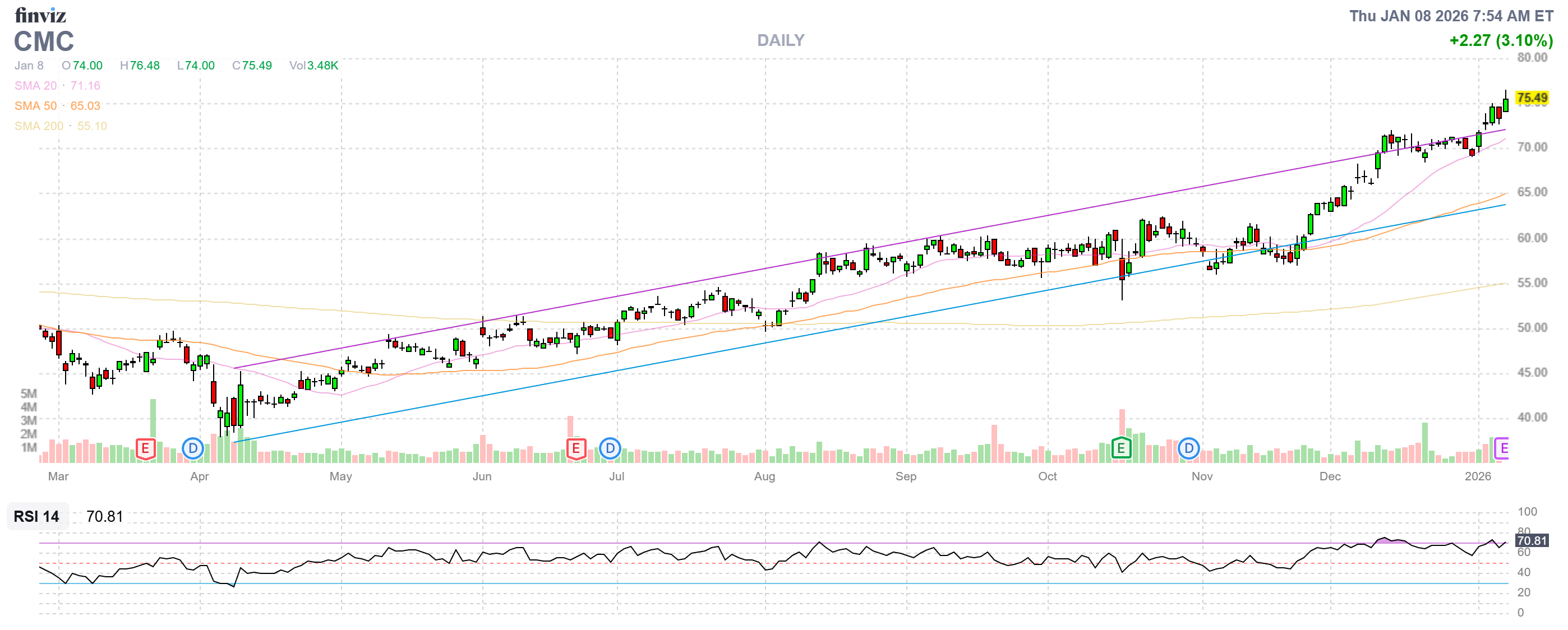This screenshot has width=1568, height=630.
Task: Click the CMC ticker symbol
Action: point(44,42)
